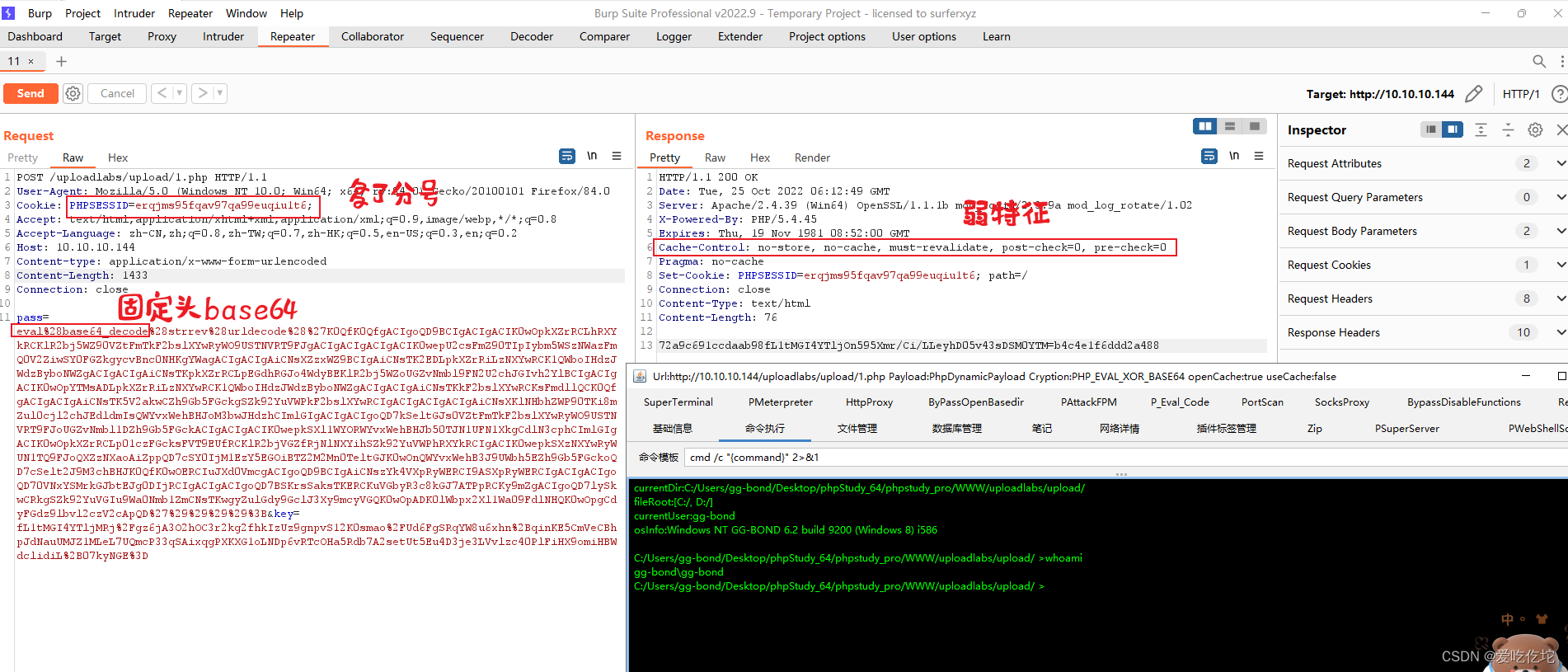Expand Response Headers section
This screenshot has height=672, width=1568.
(1561, 332)
